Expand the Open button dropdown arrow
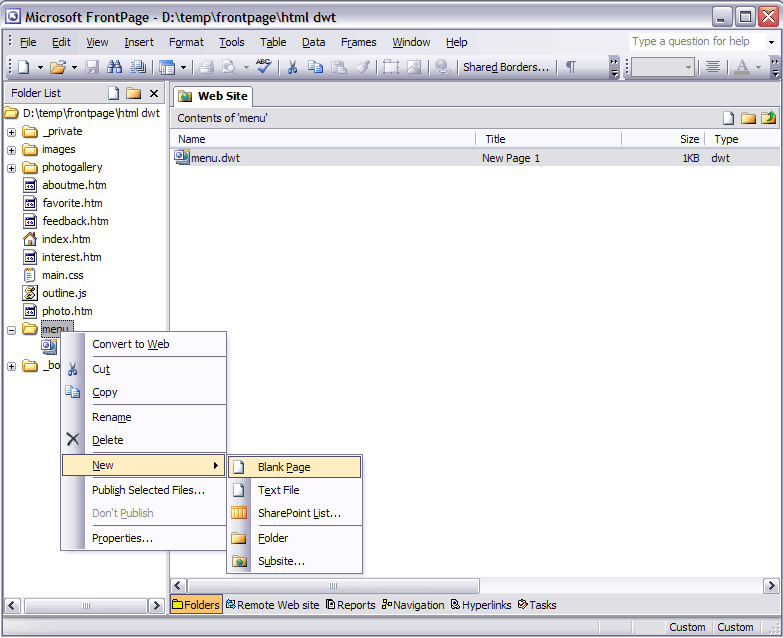Viewport: 783px width, 638px height. [x=74, y=67]
